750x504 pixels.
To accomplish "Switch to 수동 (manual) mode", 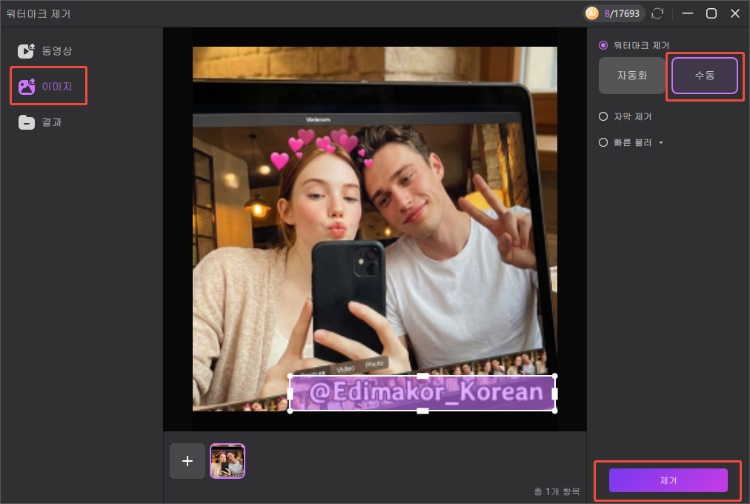I will pyautogui.click(x=704, y=76).
